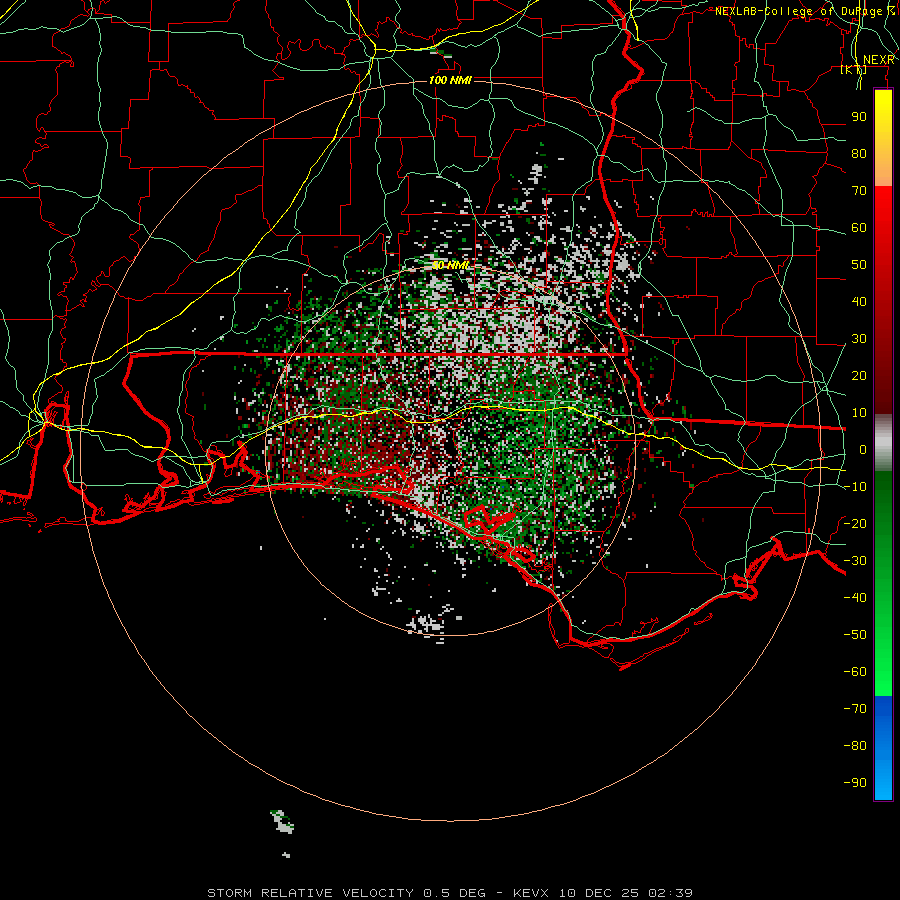This screenshot has height=900, width=900.
Task: Click the -70 value on velocity scale
Action: pos(855,709)
